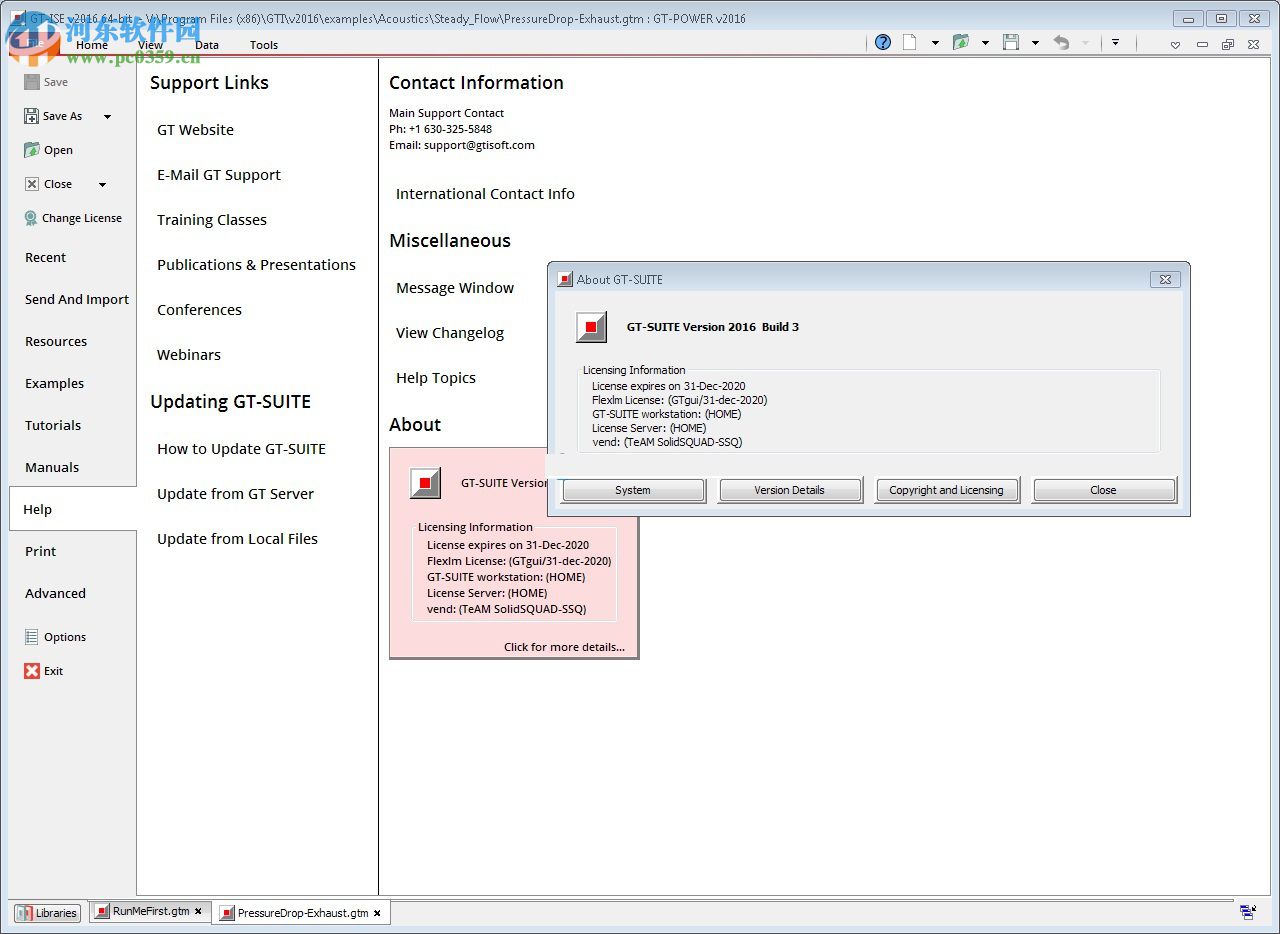Open the Tools ribbon tab
Image resolution: width=1280 pixels, height=934 pixels.
[x=264, y=45]
